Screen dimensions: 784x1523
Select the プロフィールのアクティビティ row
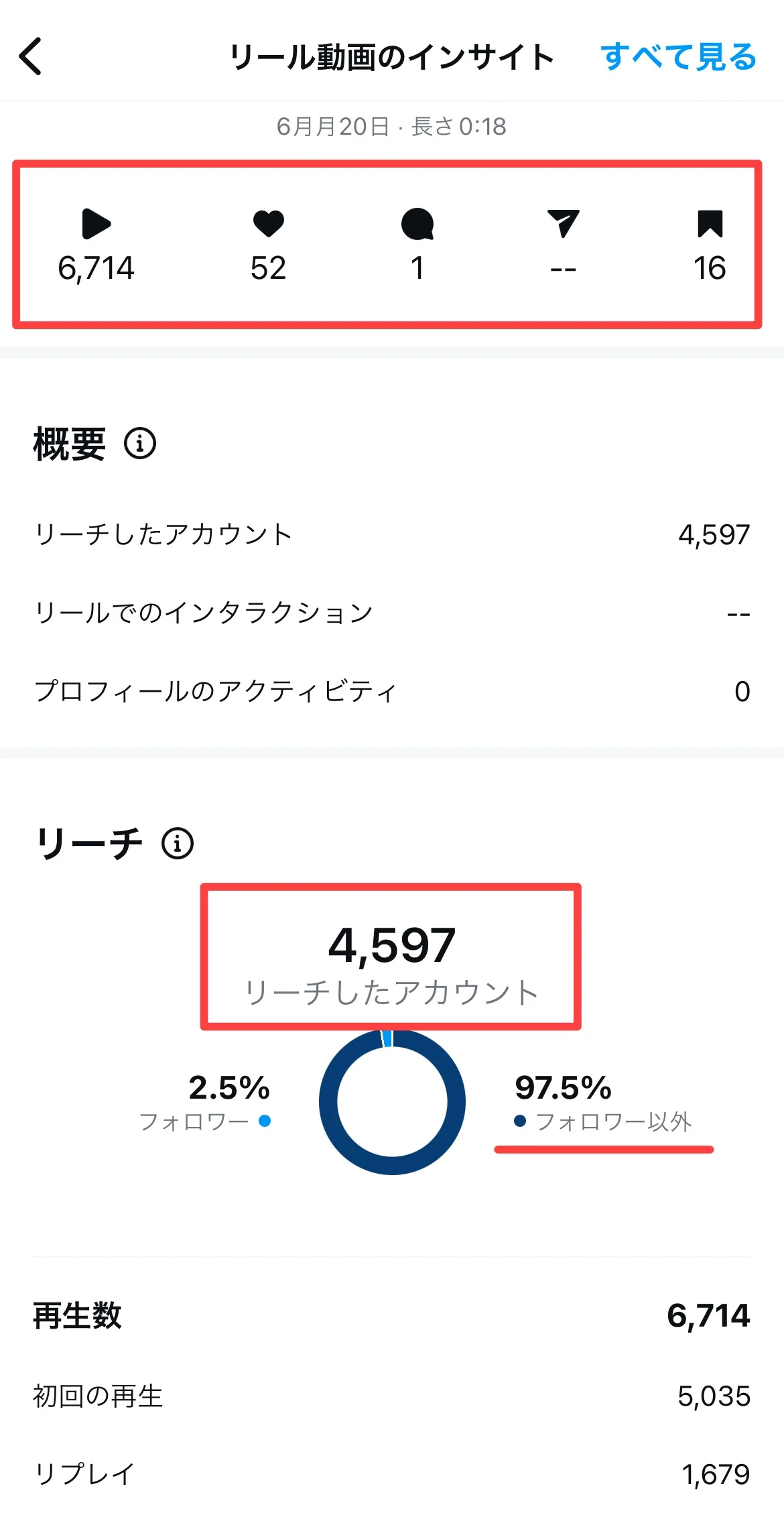coord(392,691)
